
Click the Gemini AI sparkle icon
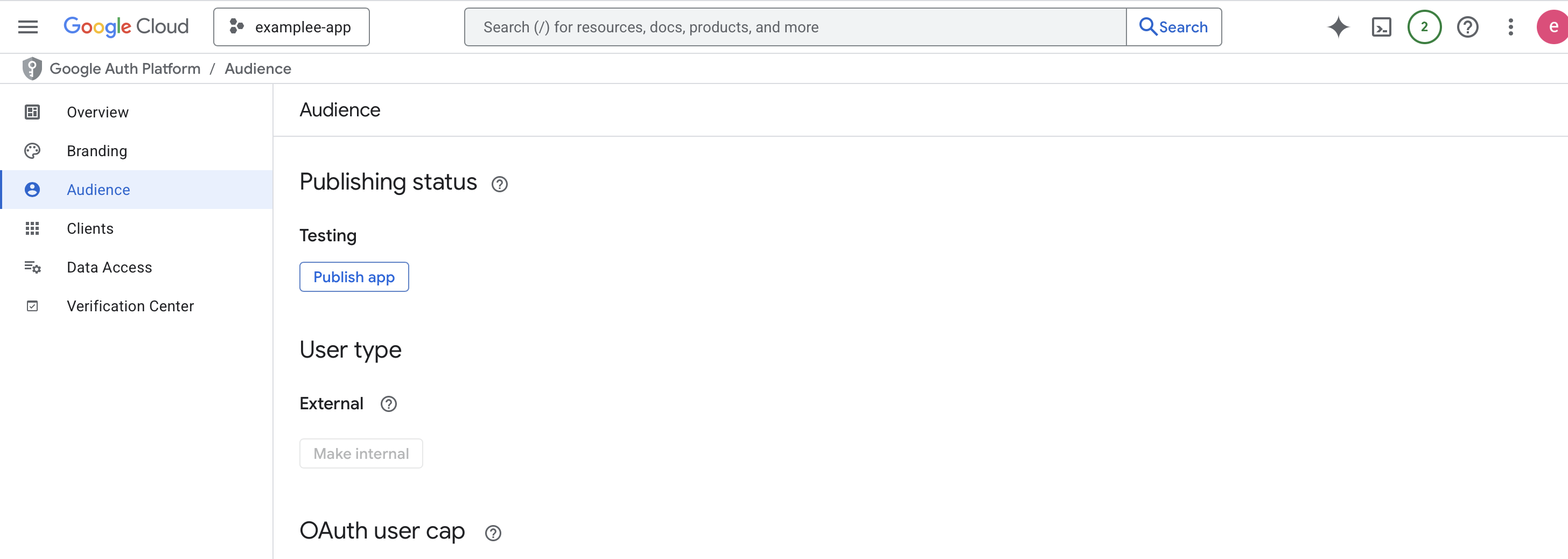1338,27
